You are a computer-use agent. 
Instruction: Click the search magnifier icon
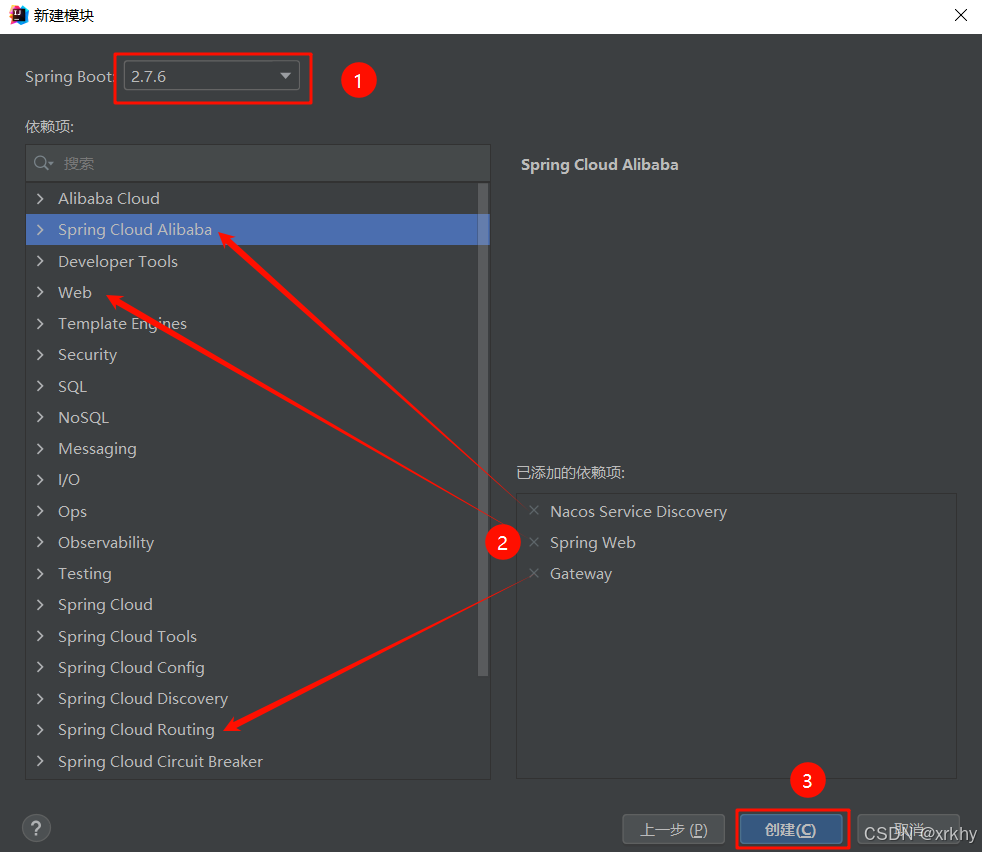point(43,164)
